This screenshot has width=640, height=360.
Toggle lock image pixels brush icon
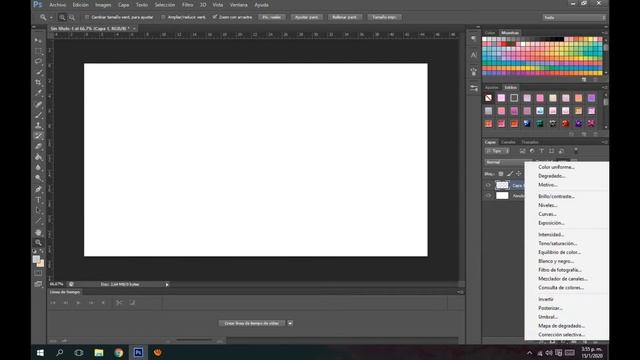[510, 174]
